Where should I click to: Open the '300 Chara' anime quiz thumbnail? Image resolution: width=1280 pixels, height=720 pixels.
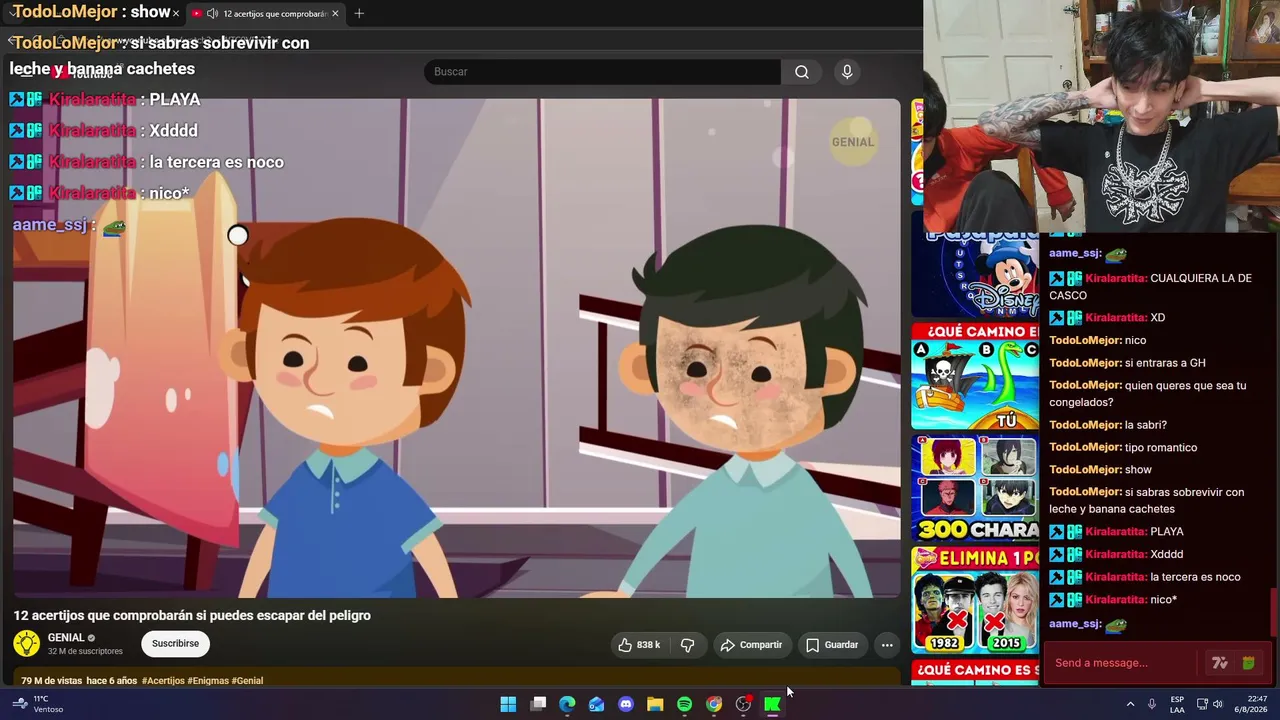[975, 488]
